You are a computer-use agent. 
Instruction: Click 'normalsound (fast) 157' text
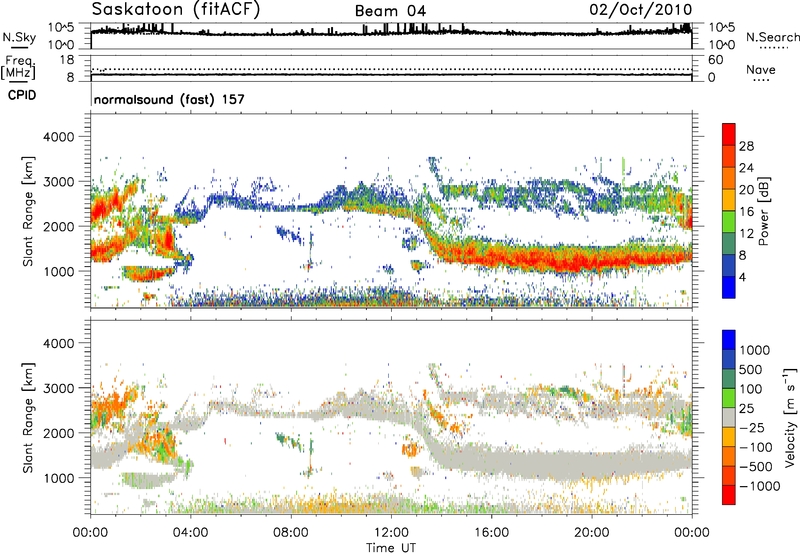tap(169, 99)
